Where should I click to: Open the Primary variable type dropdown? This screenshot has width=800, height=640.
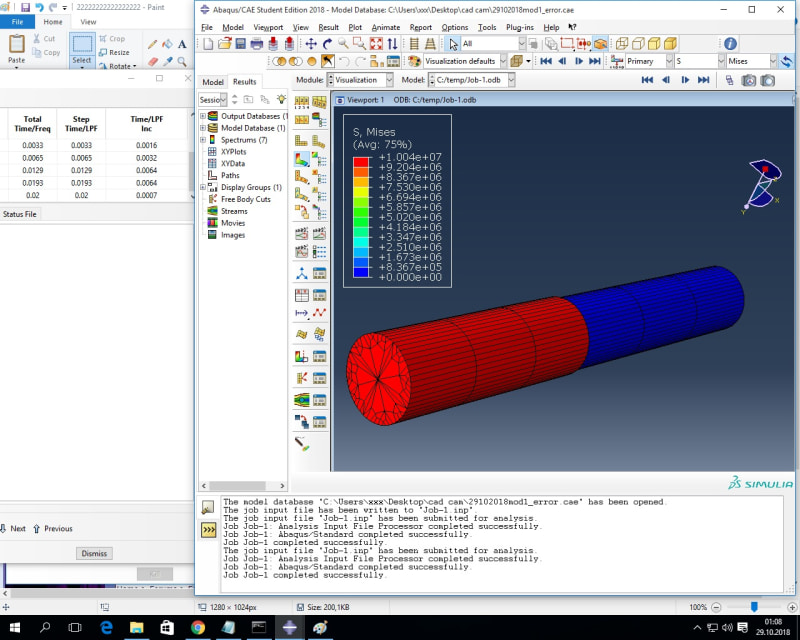(x=669, y=61)
